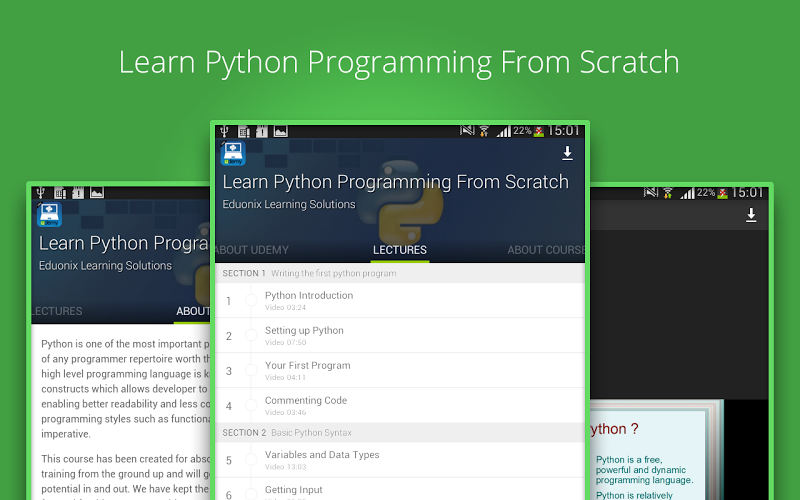Tap USB status icon in center phone status bar

pos(224,132)
